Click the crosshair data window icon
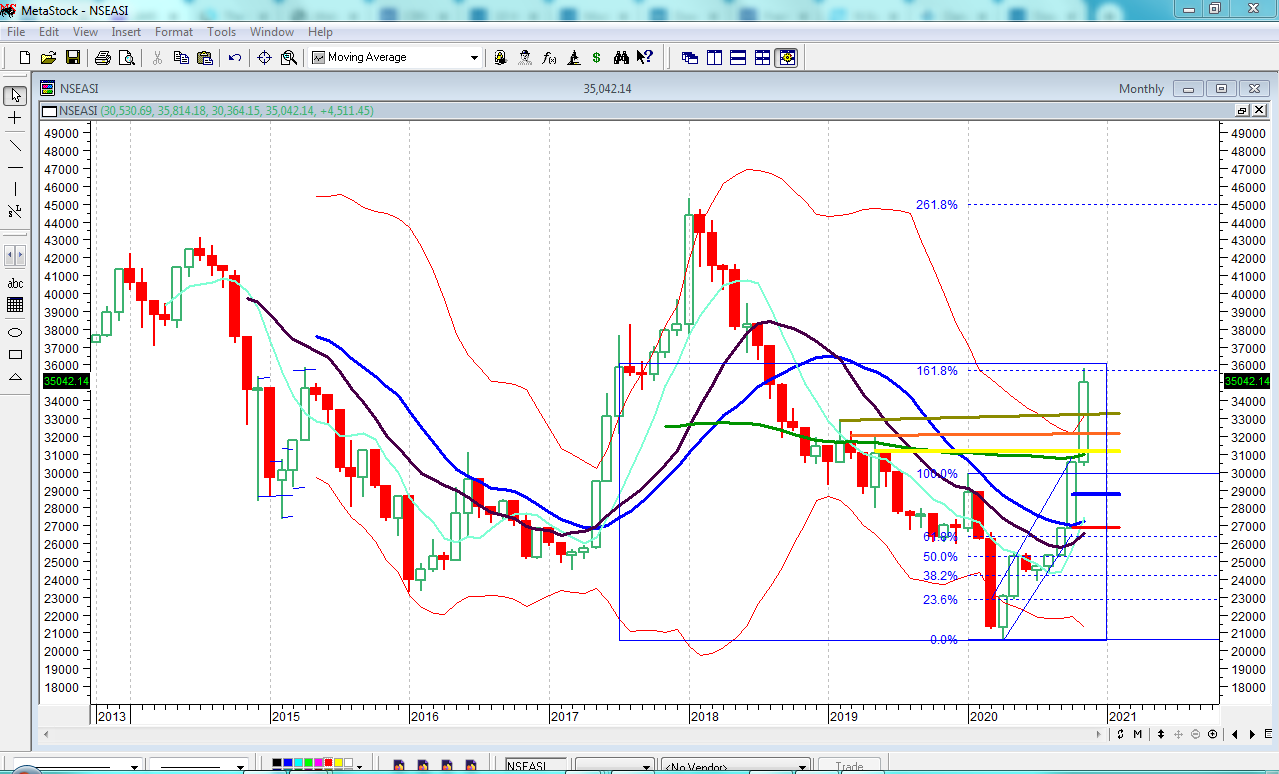The width and height of the screenshot is (1279, 774). 264,58
